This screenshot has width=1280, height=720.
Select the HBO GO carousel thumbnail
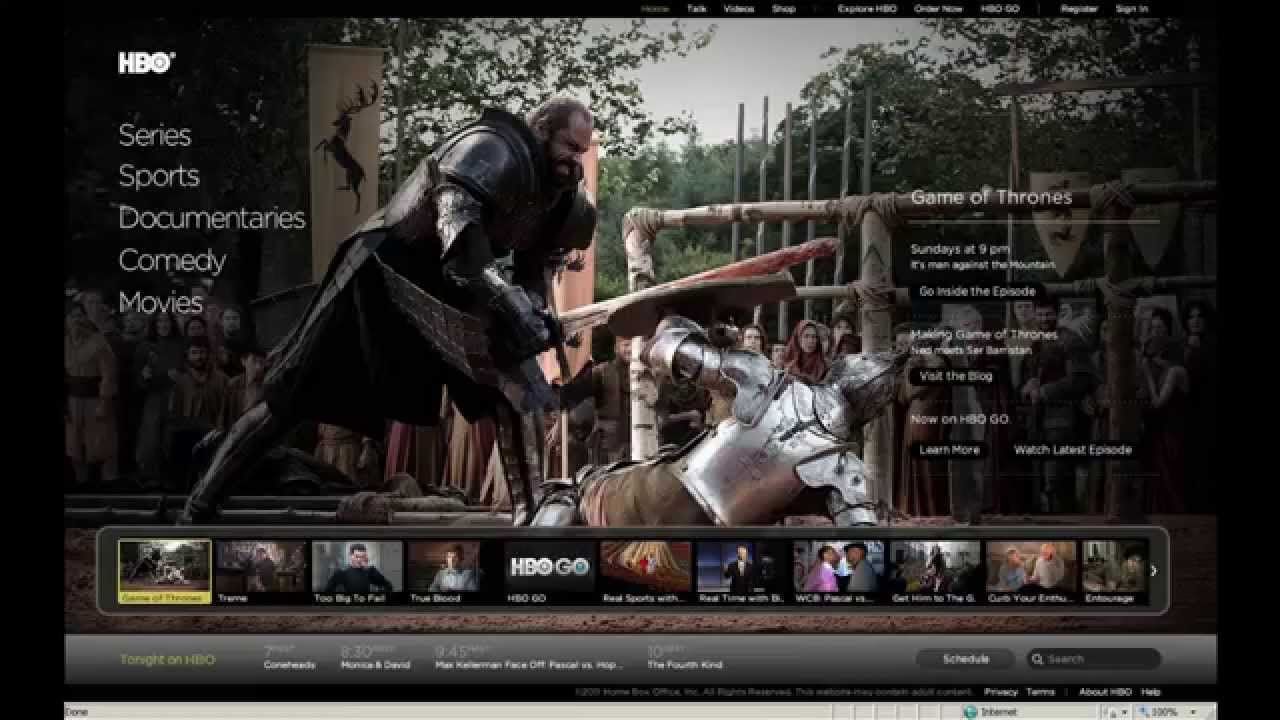(x=549, y=572)
